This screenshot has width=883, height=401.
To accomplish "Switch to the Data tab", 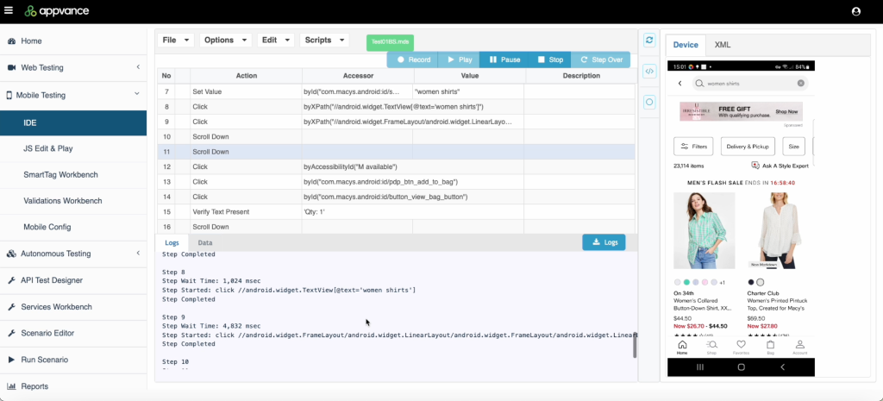I will 205,243.
